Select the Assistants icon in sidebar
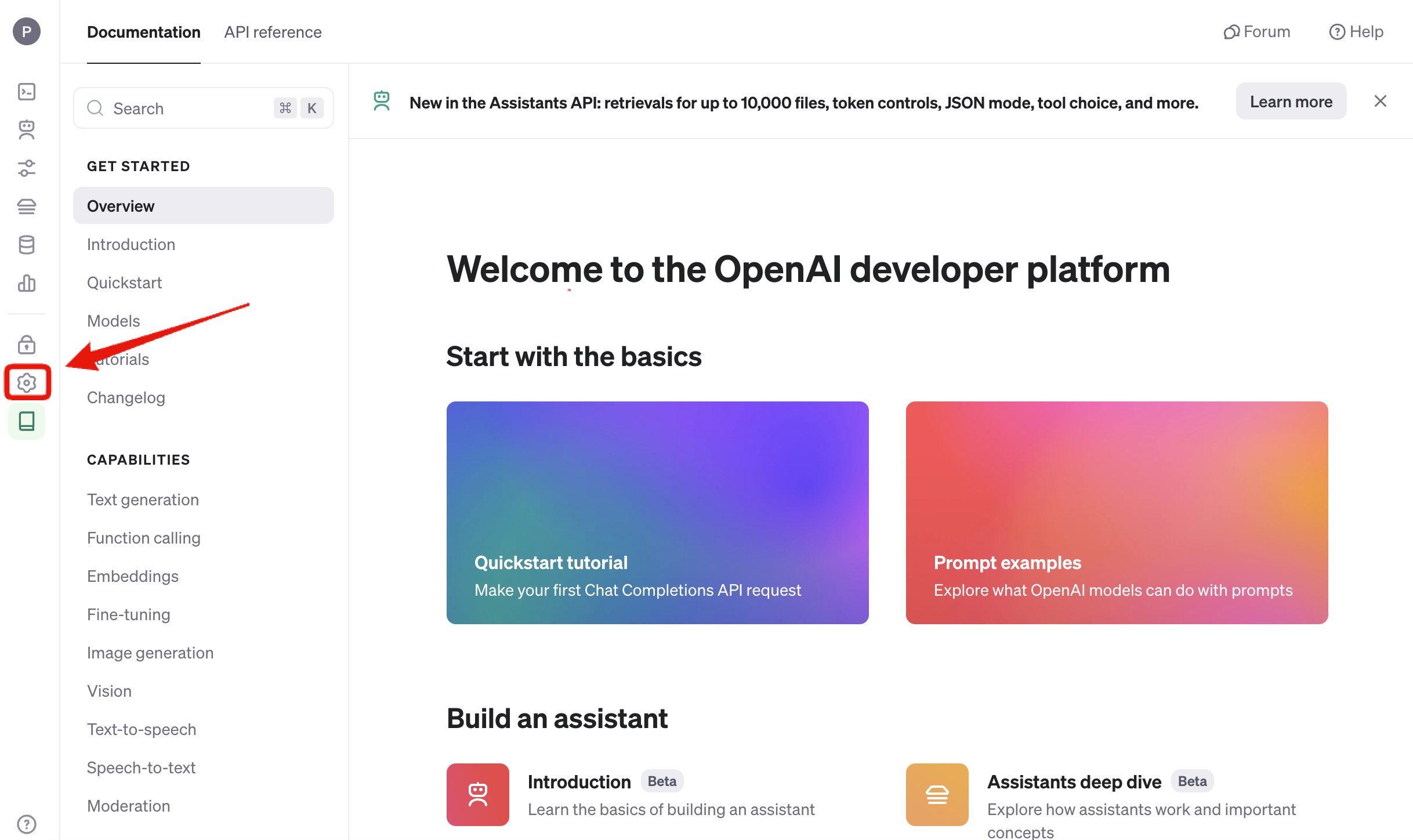Viewport: 1413px width, 840px height. pos(26,129)
